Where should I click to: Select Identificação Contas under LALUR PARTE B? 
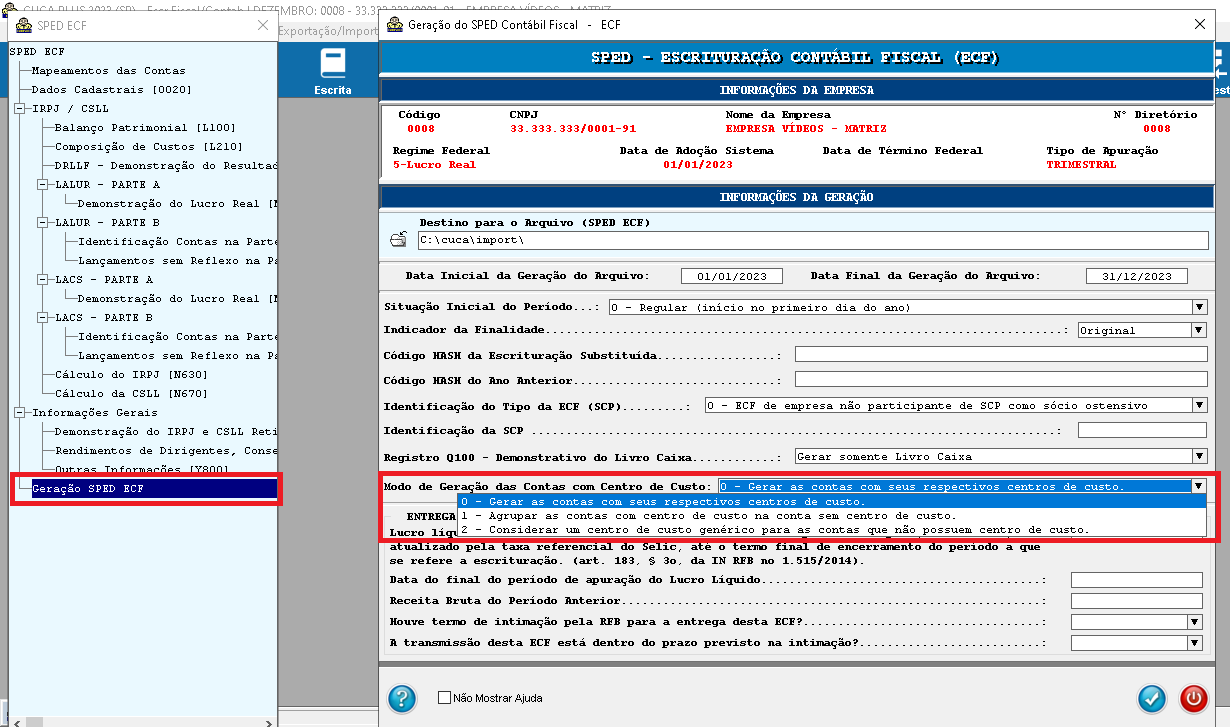pos(177,242)
